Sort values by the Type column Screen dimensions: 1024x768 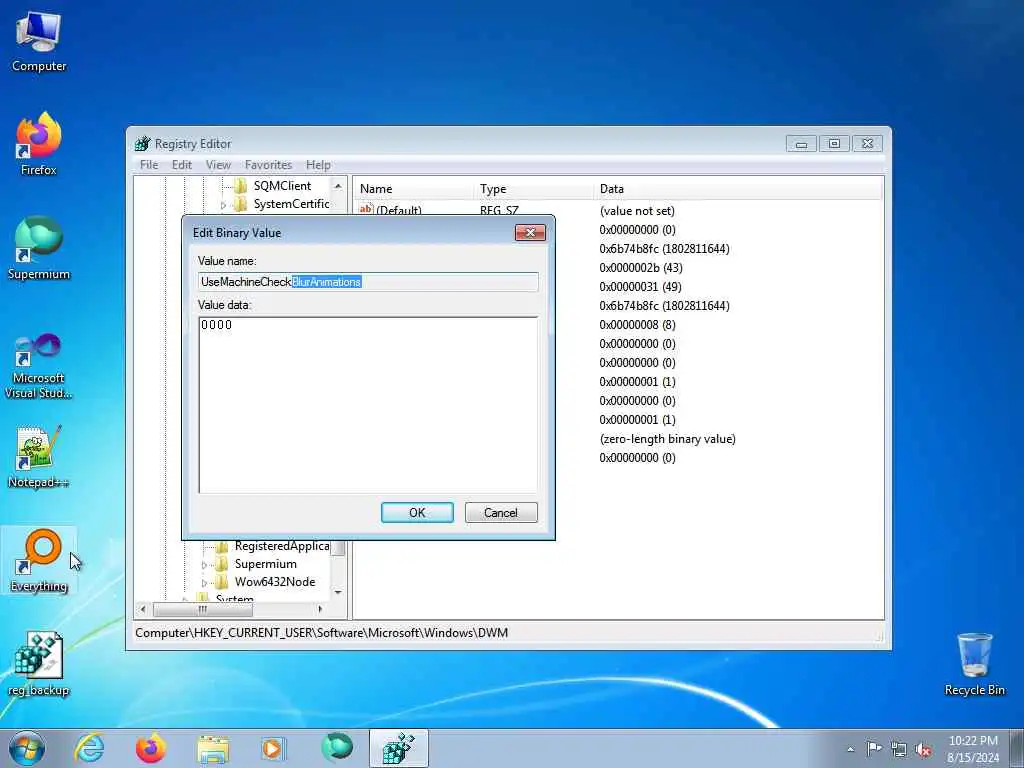pyautogui.click(x=534, y=189)
